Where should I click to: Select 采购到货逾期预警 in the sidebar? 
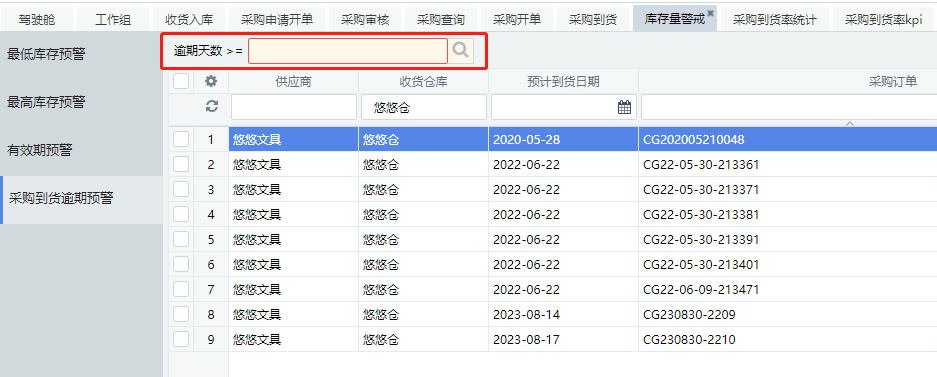coord(81,199)
